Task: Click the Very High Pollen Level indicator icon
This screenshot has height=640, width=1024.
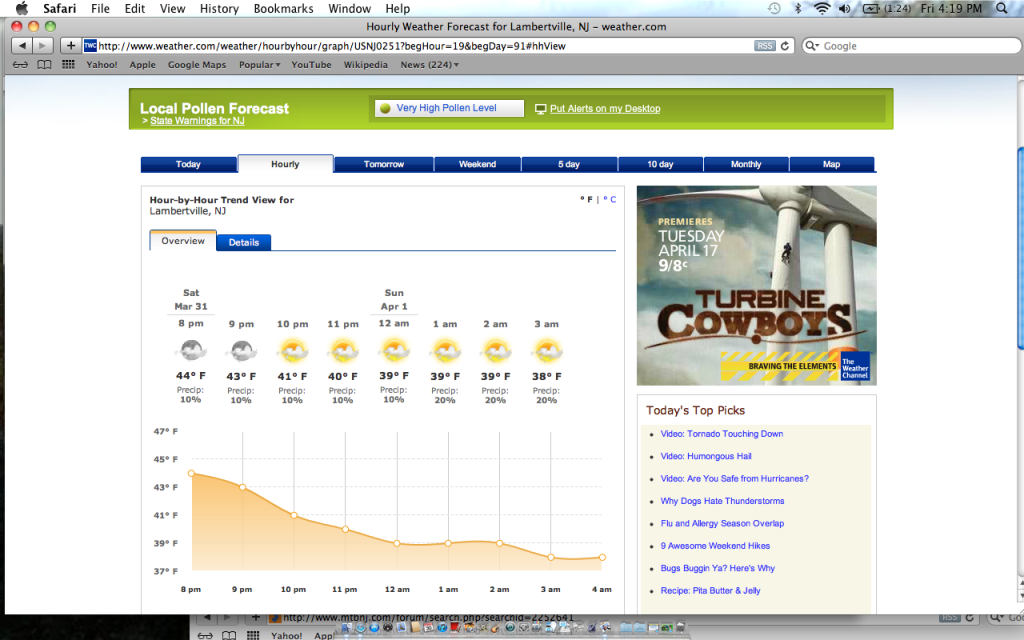Action: click(x=385, y=108)
